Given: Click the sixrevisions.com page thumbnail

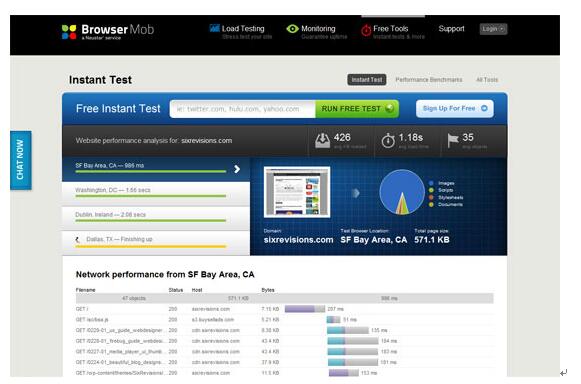Looking at the screenshot, I should (297, 192).
